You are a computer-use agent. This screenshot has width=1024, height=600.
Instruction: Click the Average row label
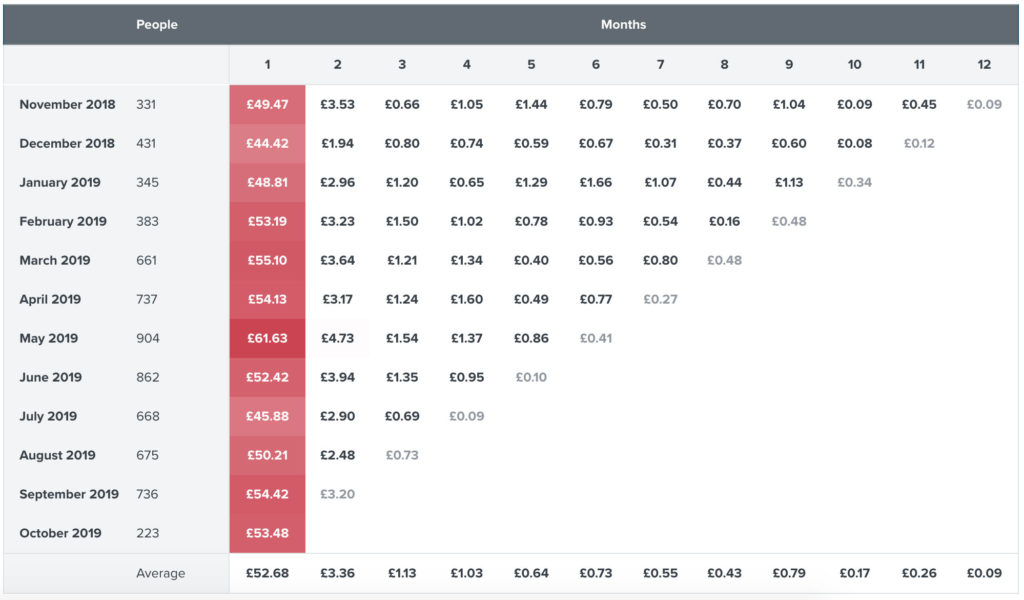coord(161,573)
